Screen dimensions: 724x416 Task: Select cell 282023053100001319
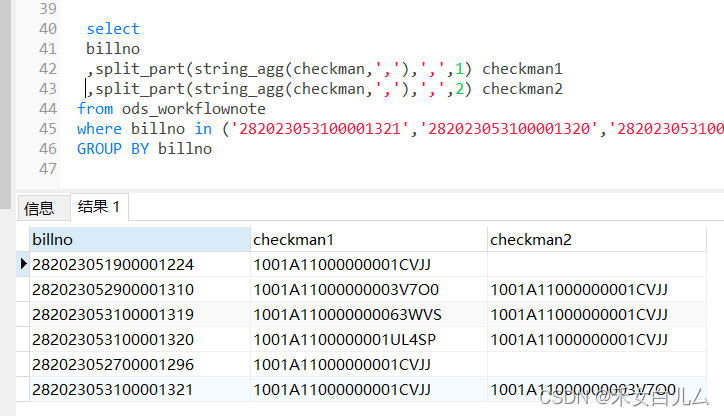140,314
